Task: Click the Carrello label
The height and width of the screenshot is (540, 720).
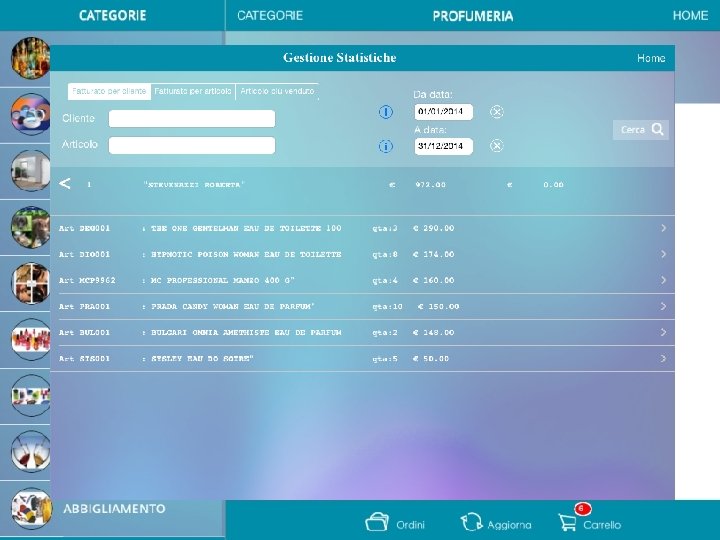Action: 602,525
